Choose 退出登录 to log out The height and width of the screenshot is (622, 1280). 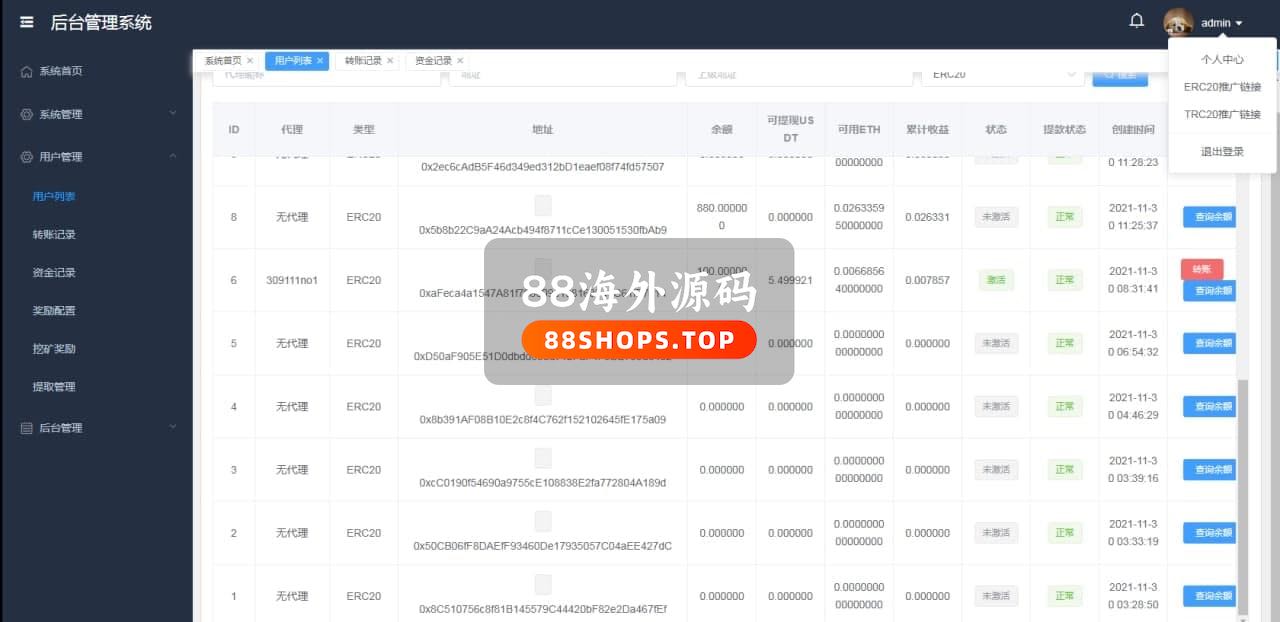tap(1222, 152)
